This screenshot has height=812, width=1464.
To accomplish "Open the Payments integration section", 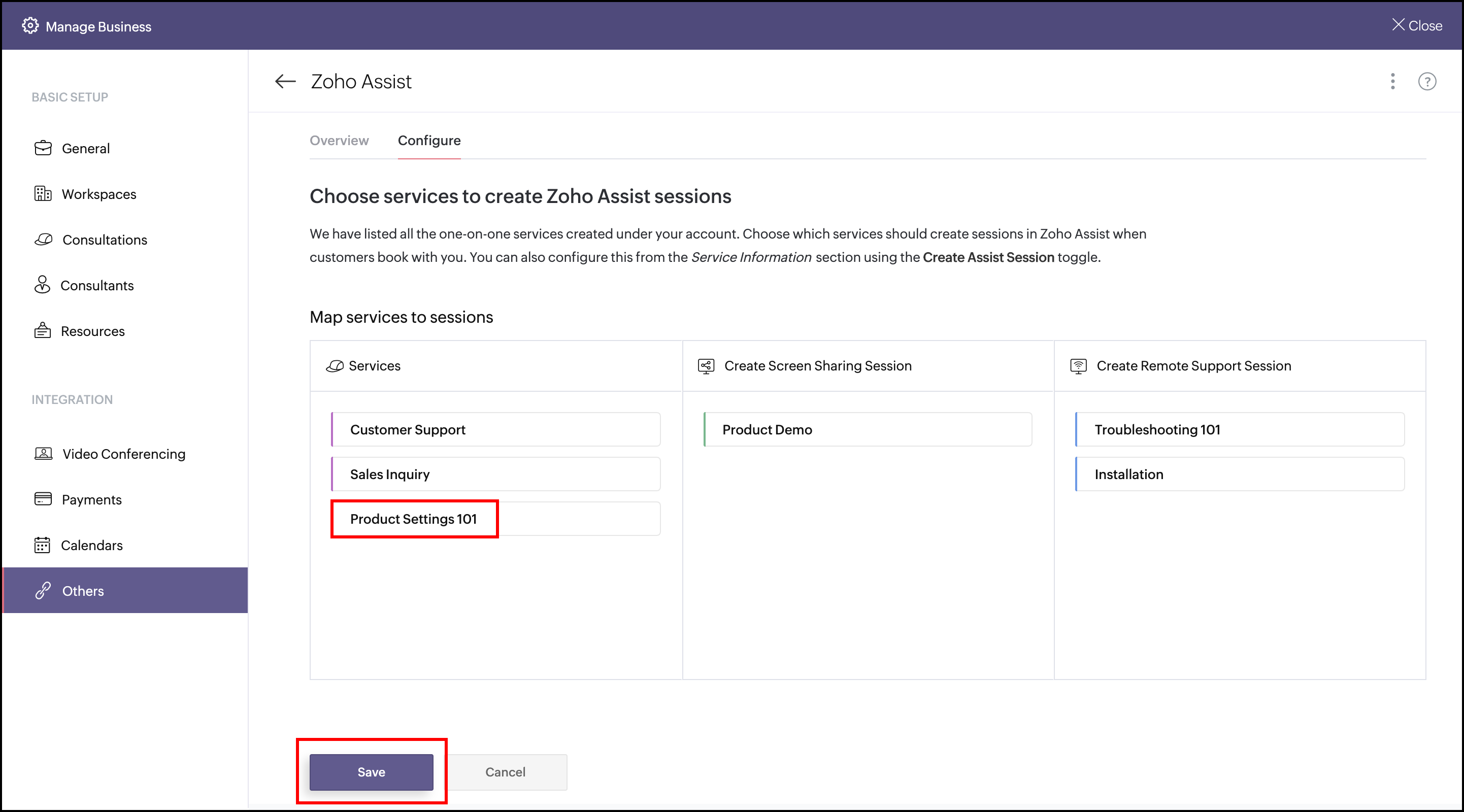I will 91,499.
